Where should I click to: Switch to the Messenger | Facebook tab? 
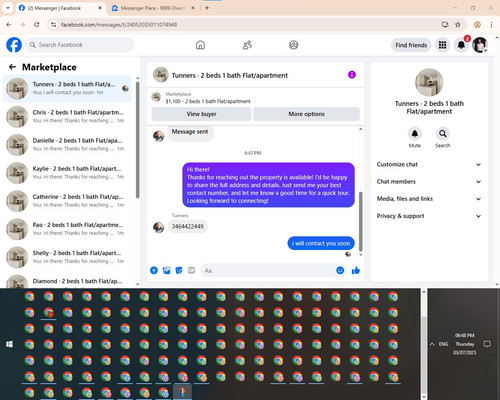coord(60,8)
